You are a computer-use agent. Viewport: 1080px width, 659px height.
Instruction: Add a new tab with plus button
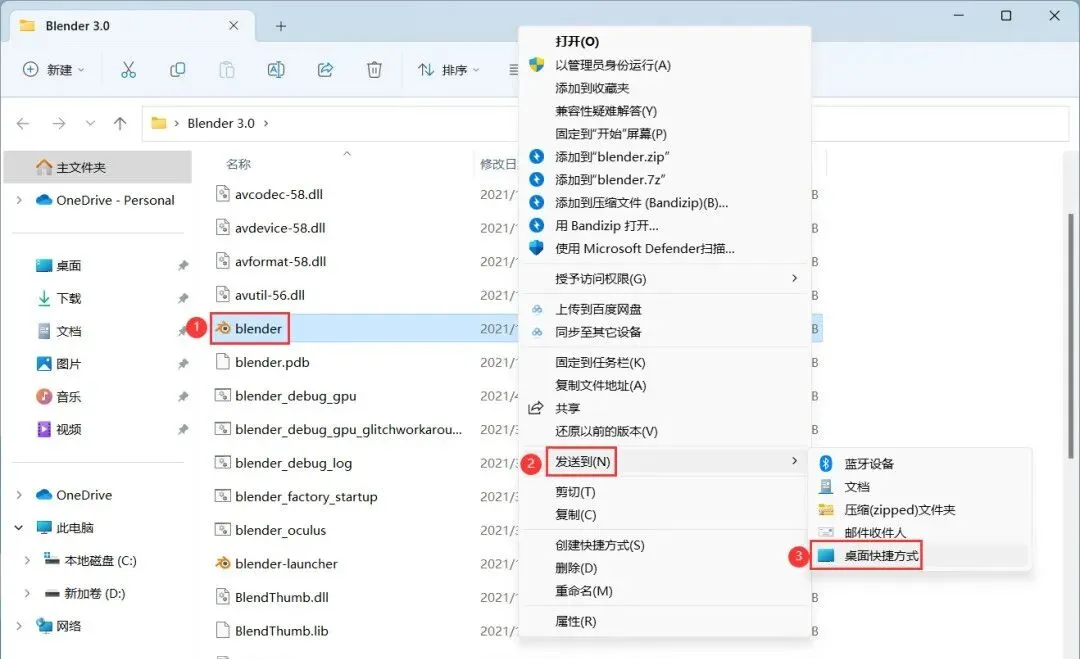pyautogui.click(x=280, y=26)
